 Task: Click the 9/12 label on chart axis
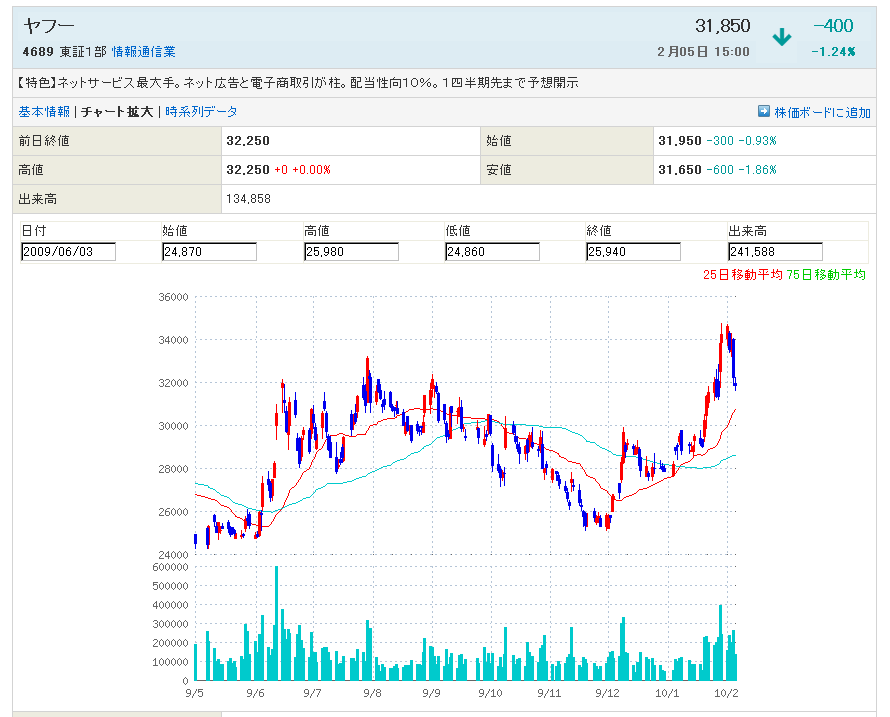tap(604, 692)
